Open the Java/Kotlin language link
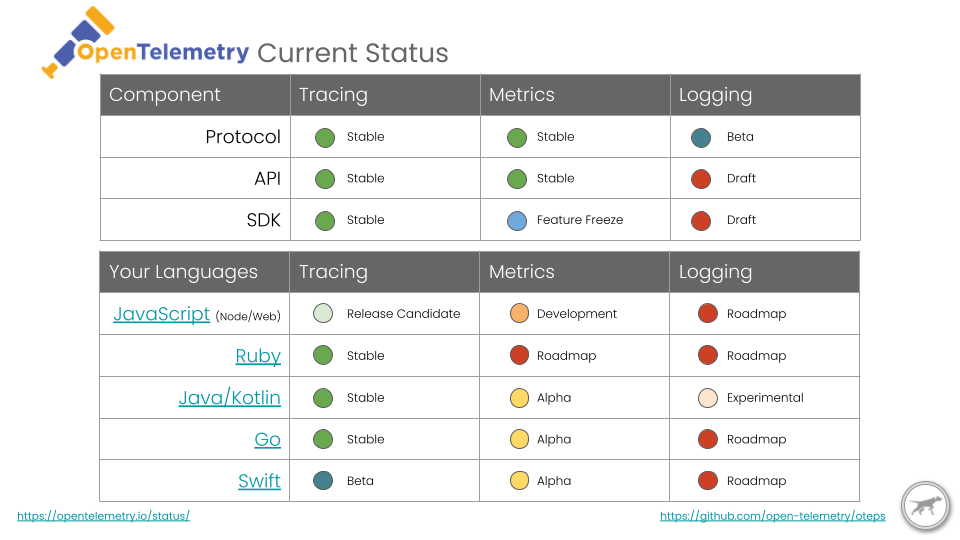This screenshot has width=960, height=540. pyautogui.click(x=230, y=398)
